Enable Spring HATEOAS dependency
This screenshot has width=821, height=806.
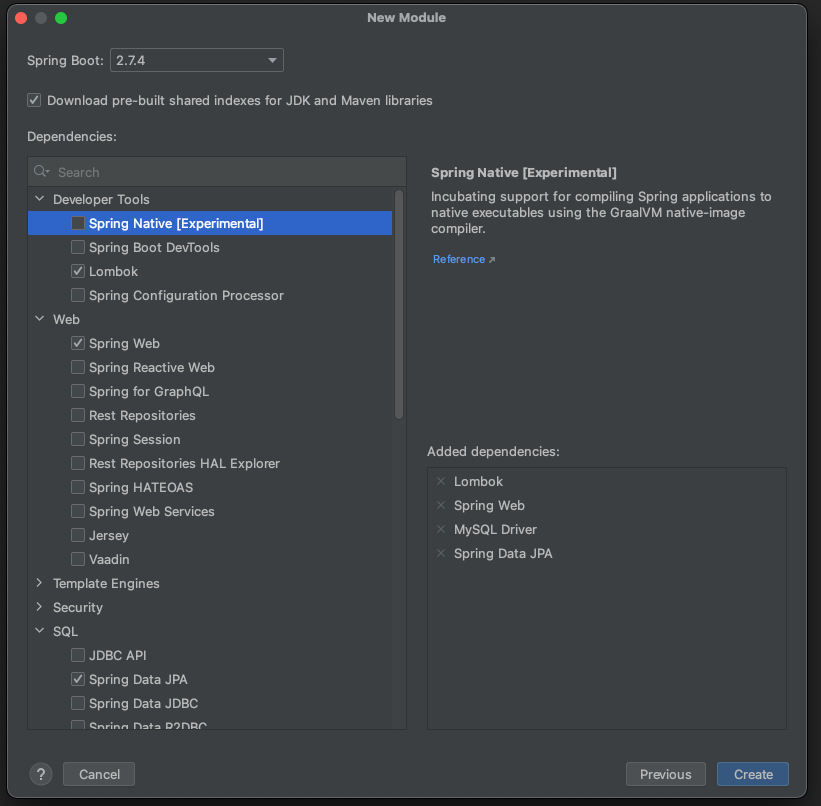point(78,487)
